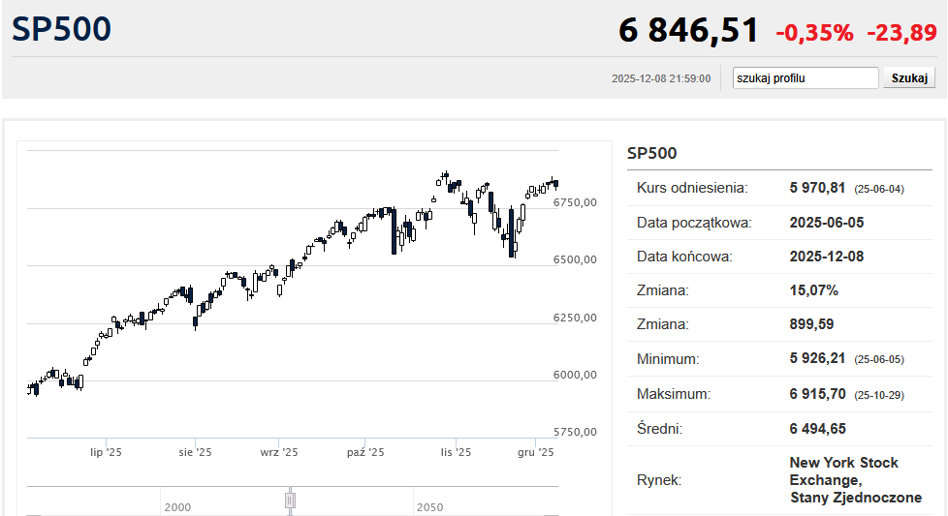Click the red -23,89 point change
This screenshot has width=948, height=516.
coord(901,32)
